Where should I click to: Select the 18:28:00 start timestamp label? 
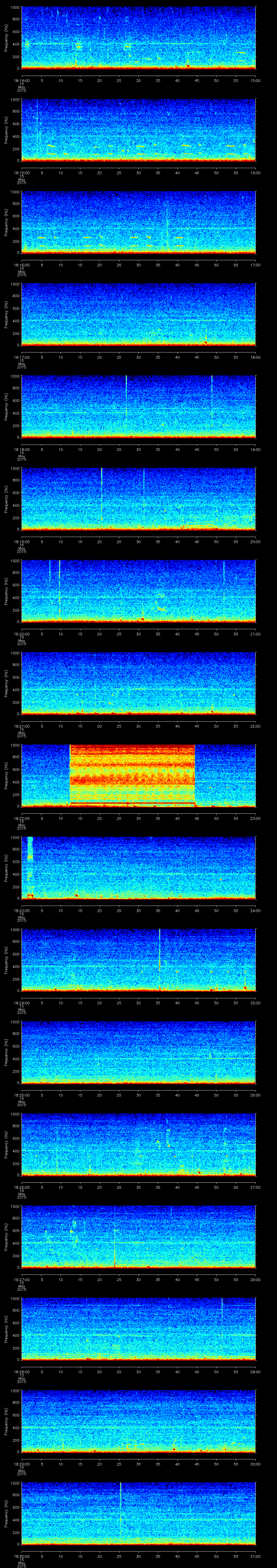point(21,1371)
